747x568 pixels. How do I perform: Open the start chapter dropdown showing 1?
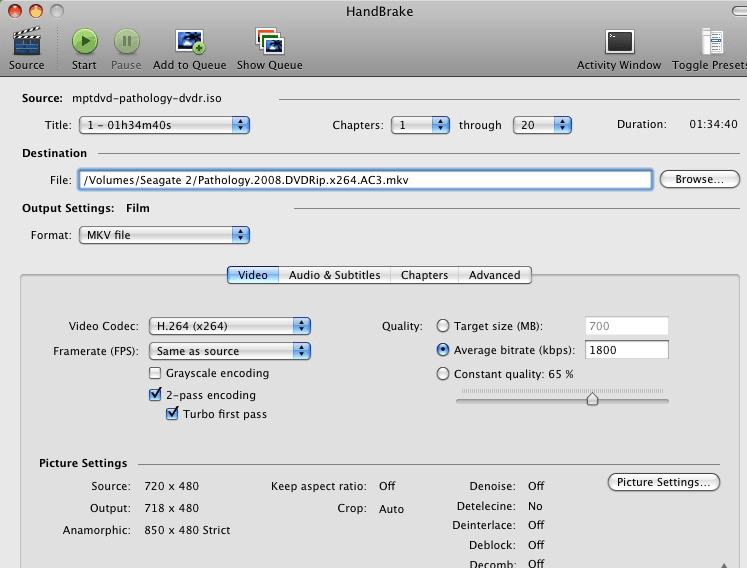coord(420,125)
